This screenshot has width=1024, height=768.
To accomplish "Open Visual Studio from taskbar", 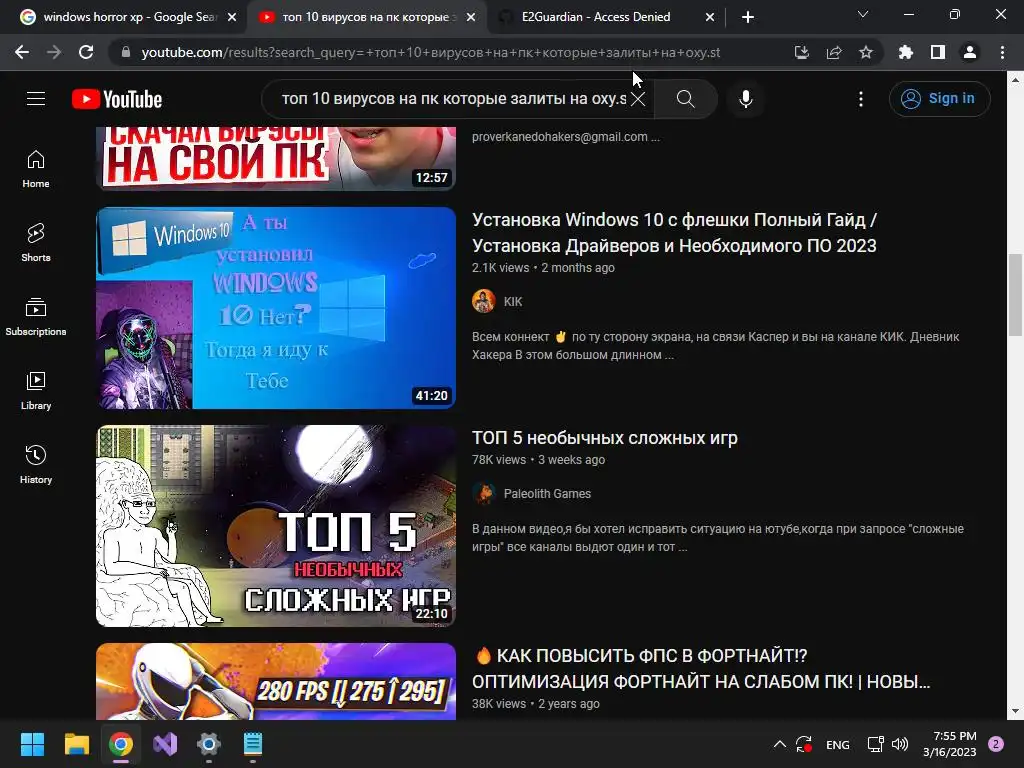I will tap(165, 744).
